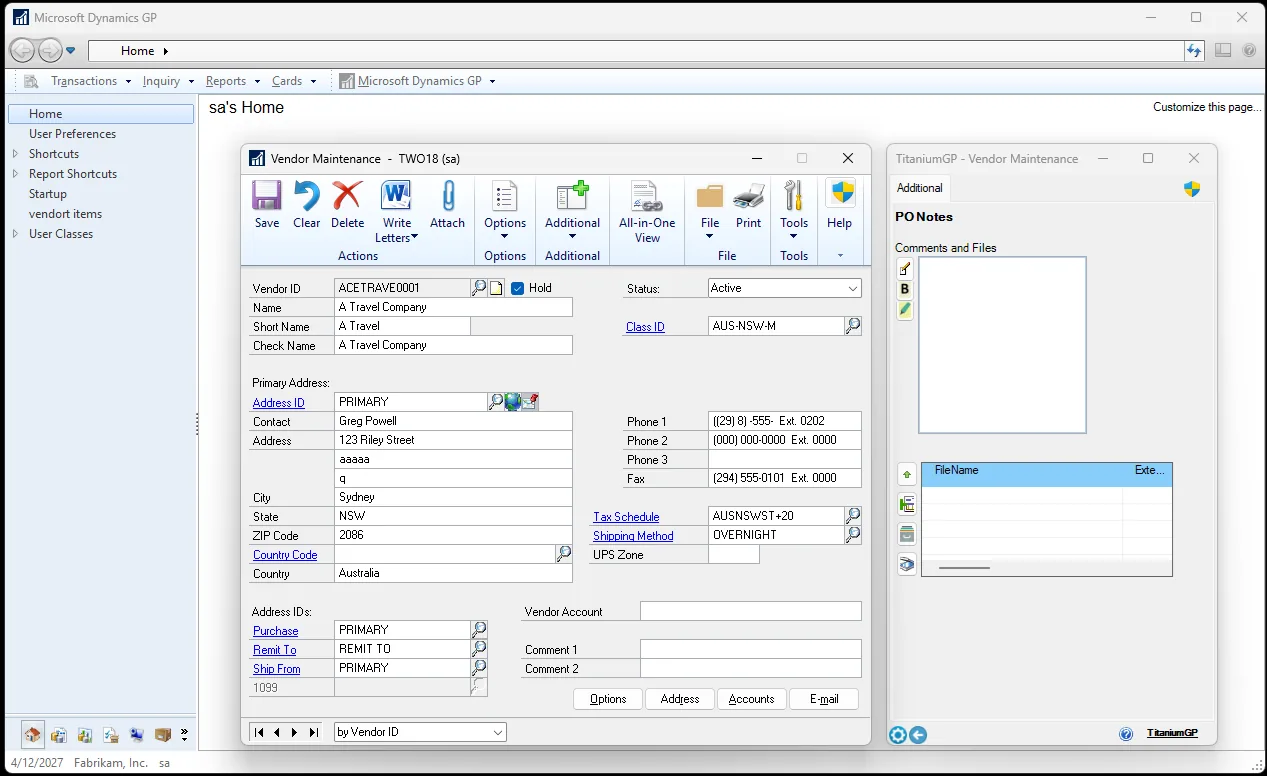Screen dimensions: 1267x776
Task: Click the Class ID link label
Action: pyautogui.click(x=645, y=327)
